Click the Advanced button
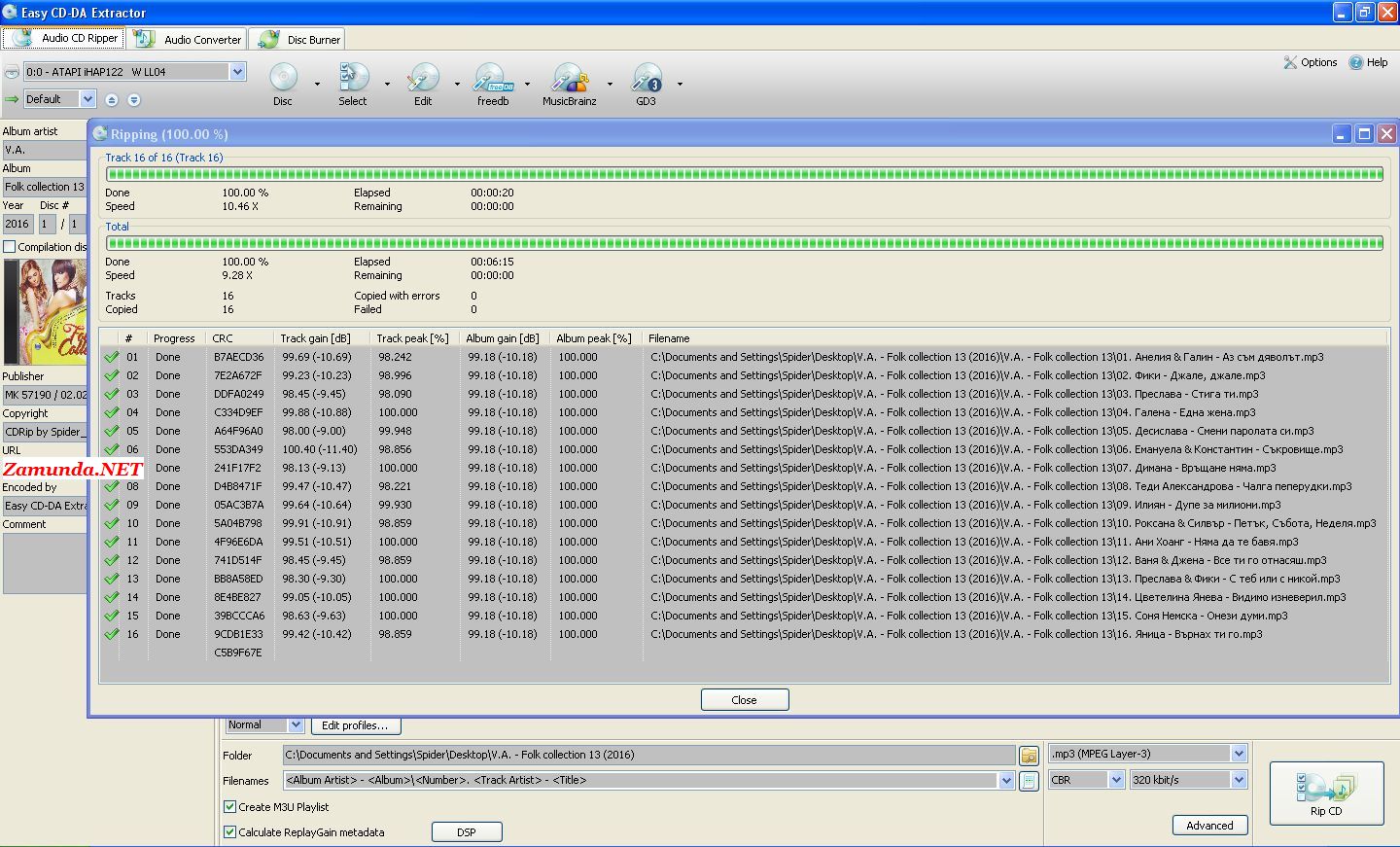Screen dimensions: 1400x847 click(x=1209, y=826)
